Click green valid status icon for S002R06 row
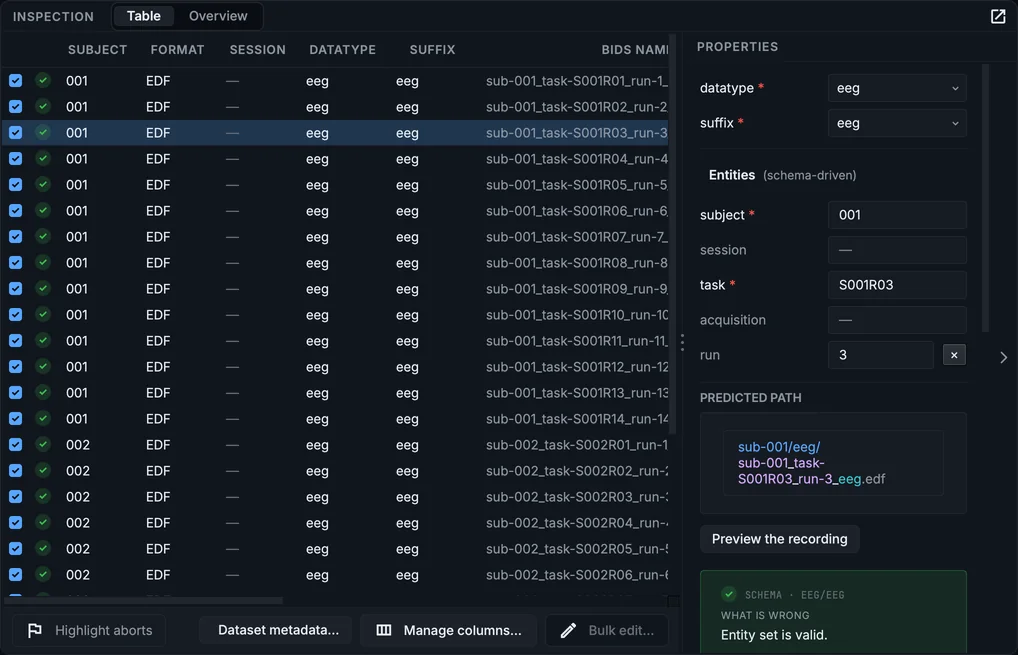Viewport: 1018px width, 655px height. (43, 575)
